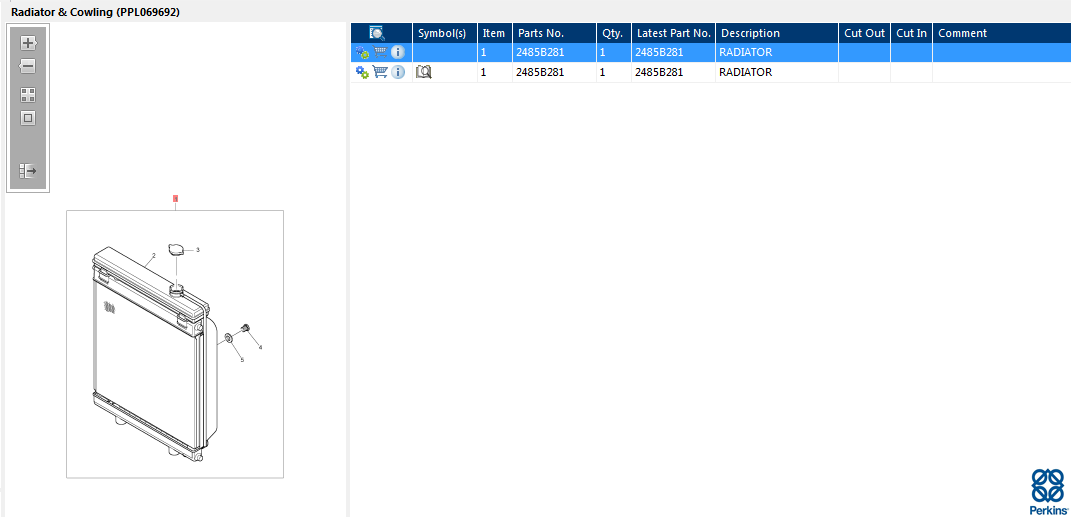
Task: Click the red item 1 marker above diagram
Action: 176,199
